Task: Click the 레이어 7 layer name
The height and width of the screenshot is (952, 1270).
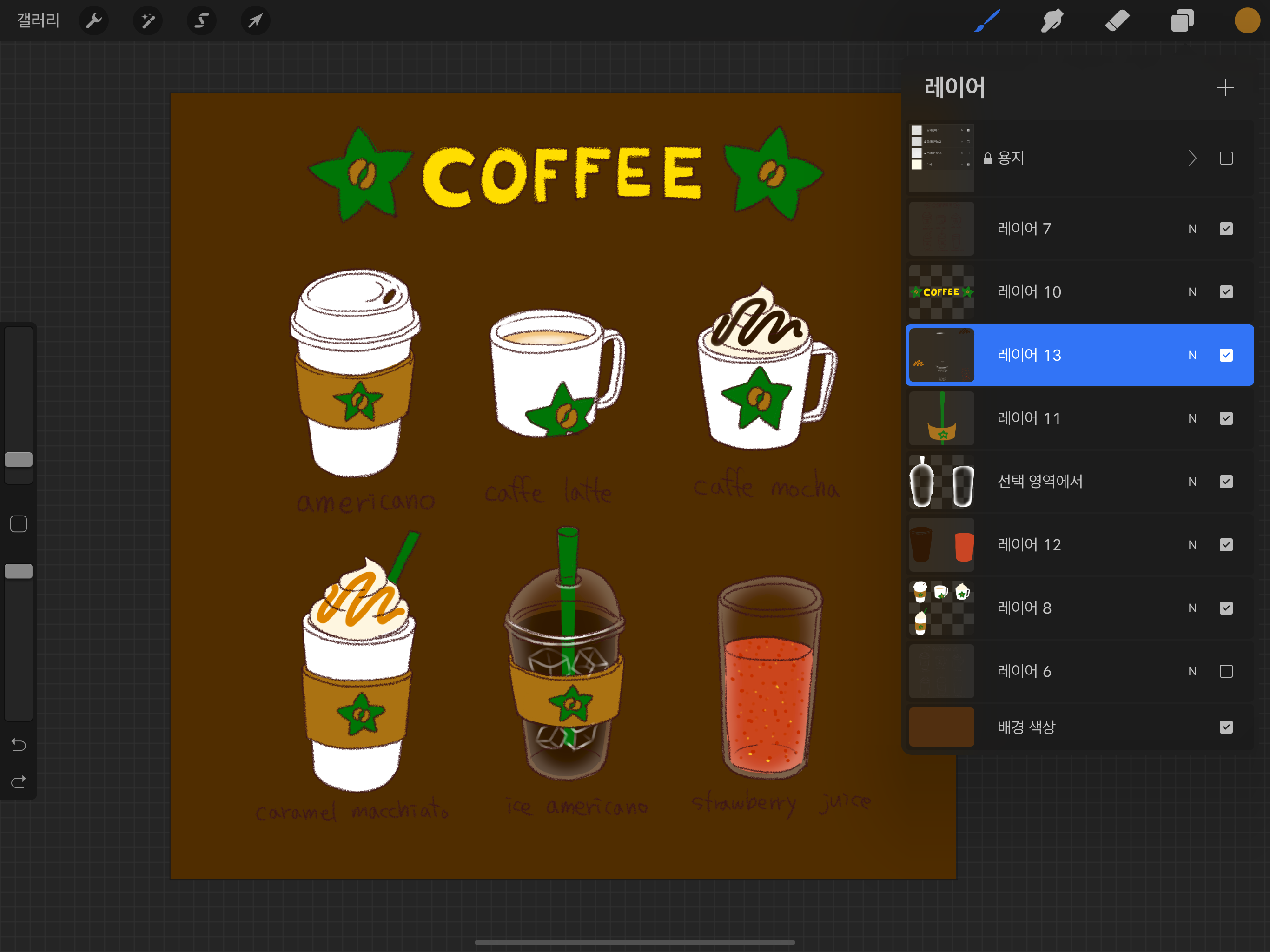Action: click(1024, 229)
